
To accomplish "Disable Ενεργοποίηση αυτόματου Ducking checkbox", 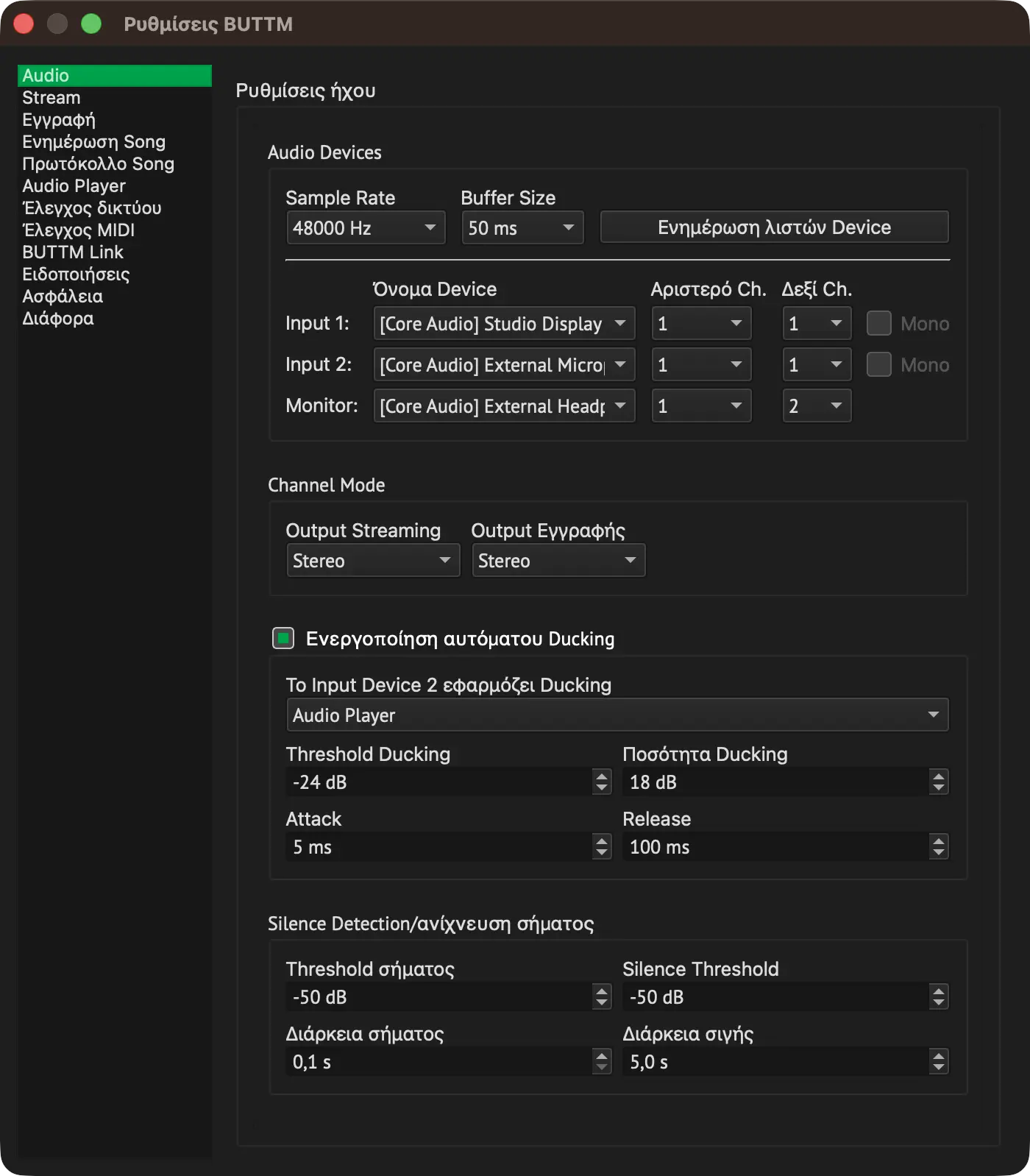I will [x=283, y=638].
